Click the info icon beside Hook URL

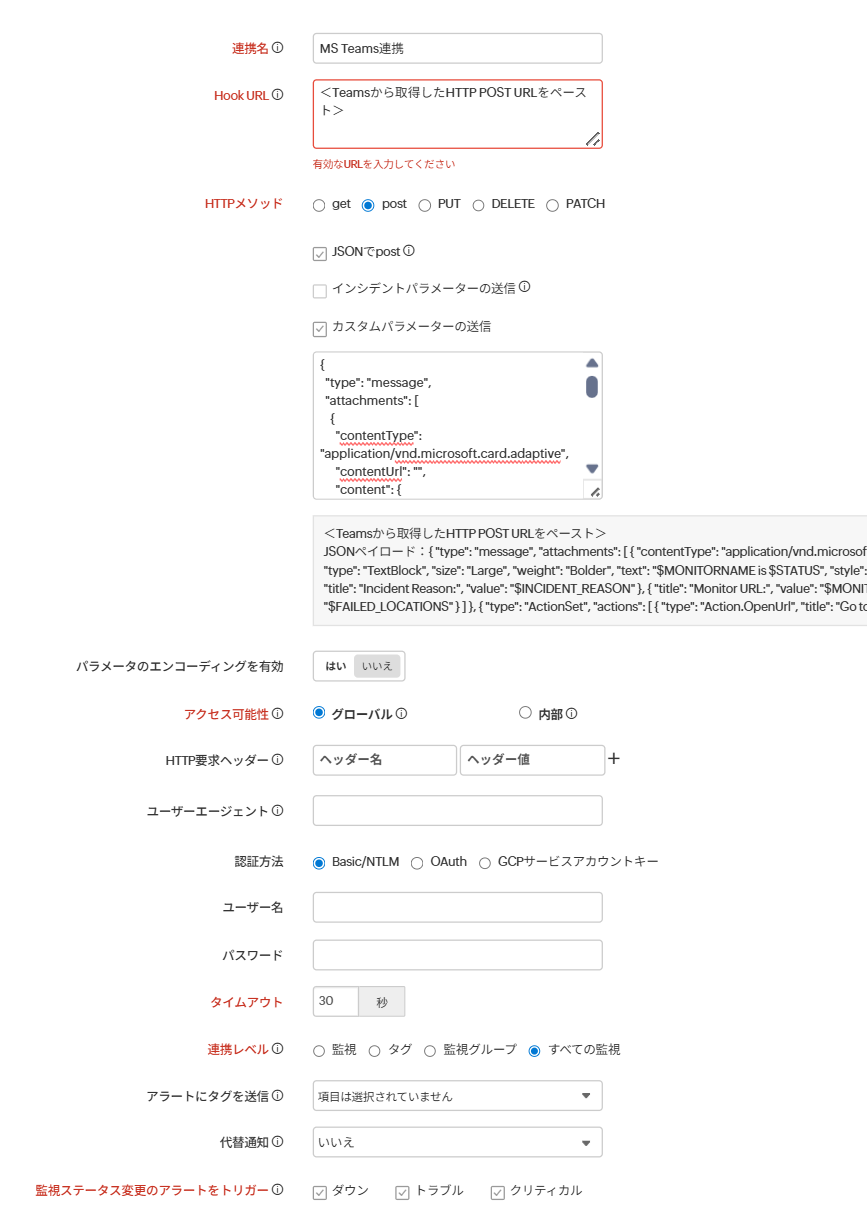click(x=278, y=95)
